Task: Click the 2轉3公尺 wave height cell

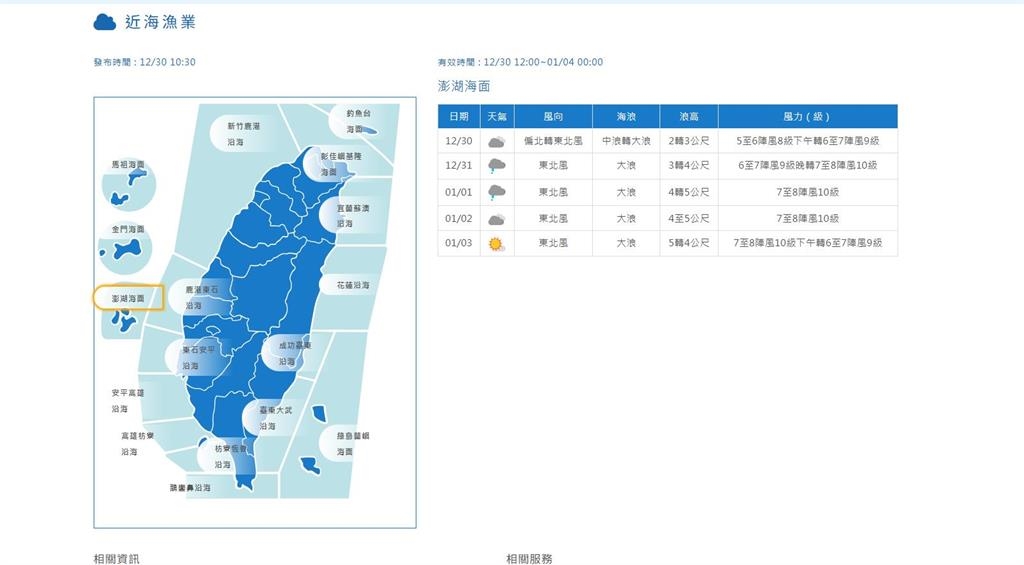Action: (x=689, y=140)
